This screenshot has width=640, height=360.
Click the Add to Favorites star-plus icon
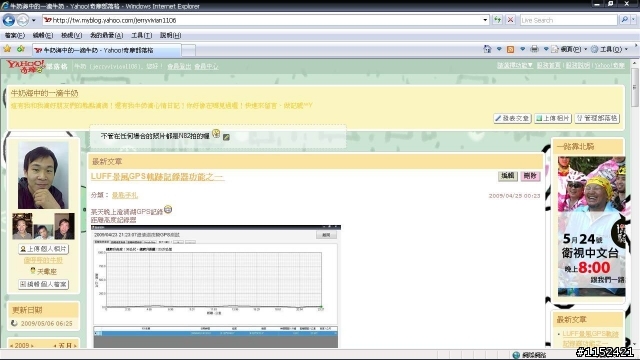coord(20,49)
